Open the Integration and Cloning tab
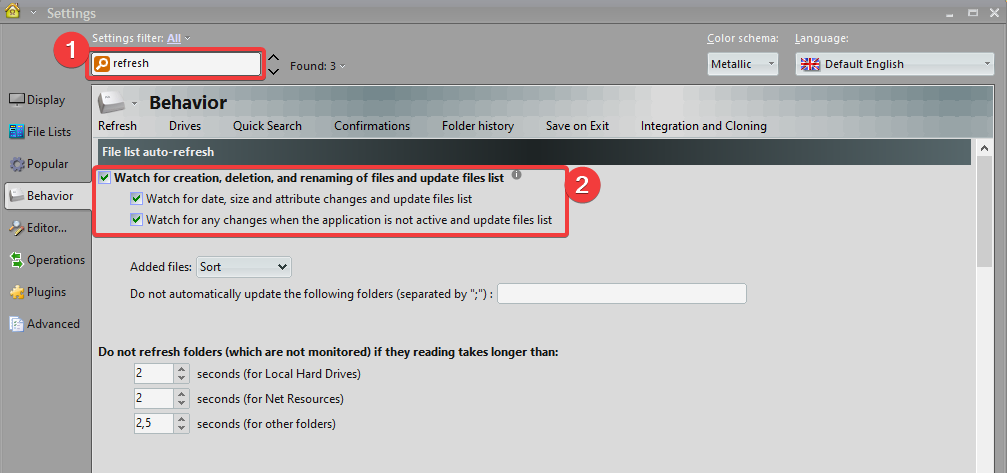Viewport: 1007px width, 473px height. (703, 126)
